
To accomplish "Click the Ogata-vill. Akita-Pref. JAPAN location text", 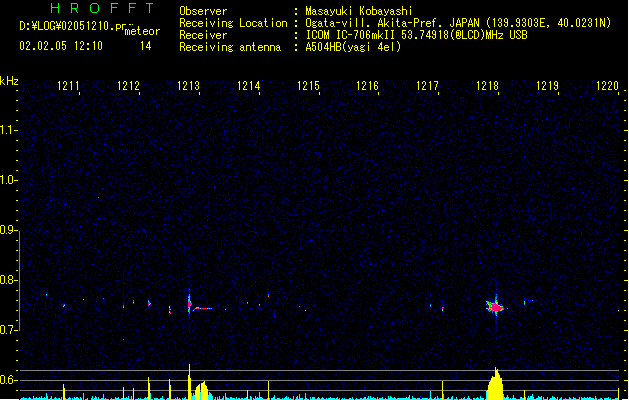I will [392, 23].
